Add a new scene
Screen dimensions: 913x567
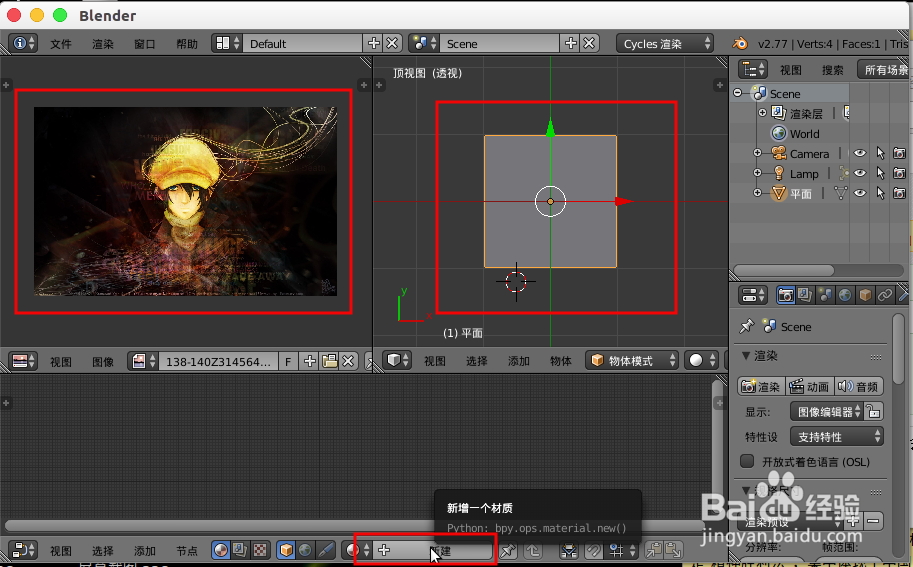571,44
